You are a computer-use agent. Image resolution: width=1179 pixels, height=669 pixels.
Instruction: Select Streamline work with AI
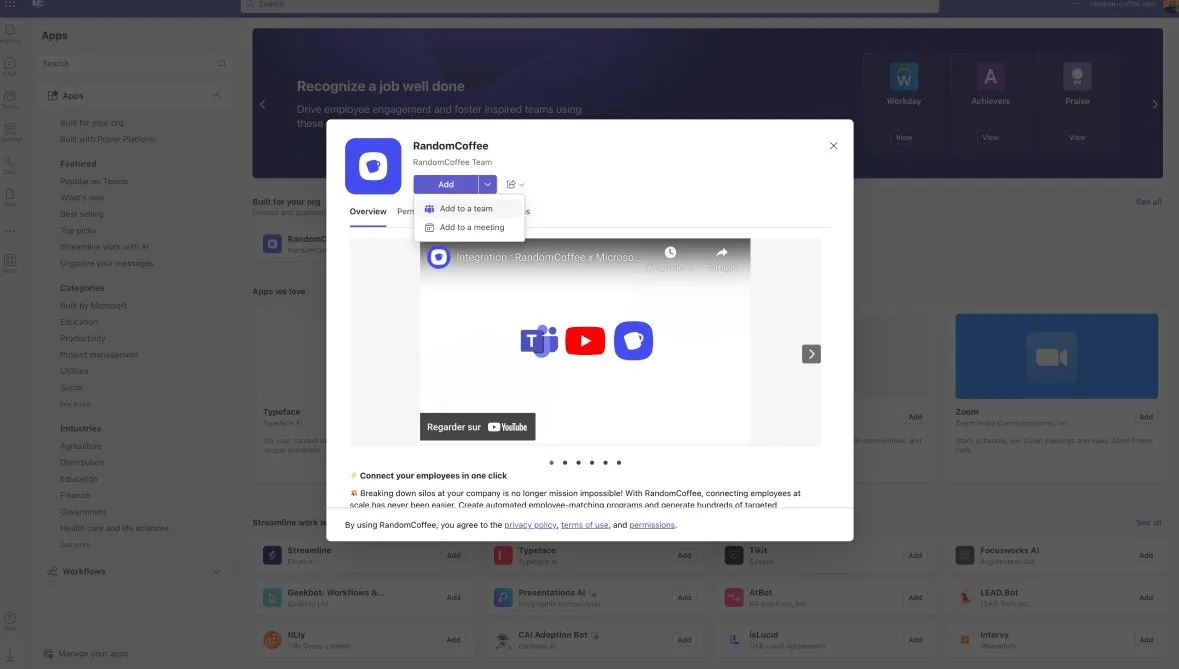coord(105,247)
